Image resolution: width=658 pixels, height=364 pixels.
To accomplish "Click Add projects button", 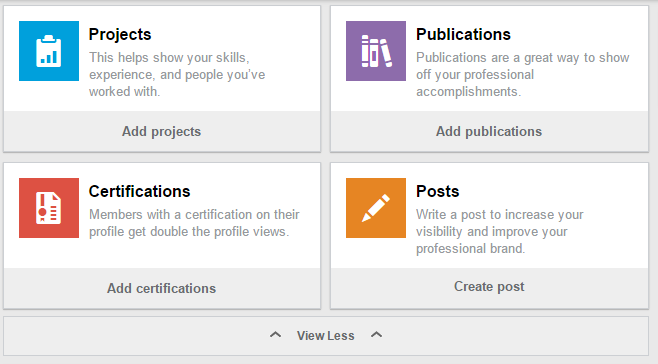I will click(162, 131).
